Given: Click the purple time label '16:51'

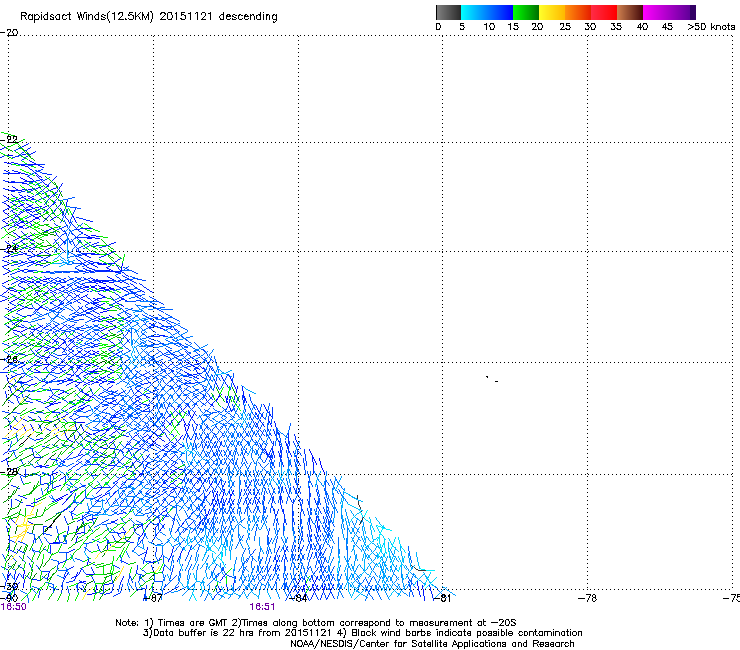Looking at the screenshot, I should (x=262, y=607).
